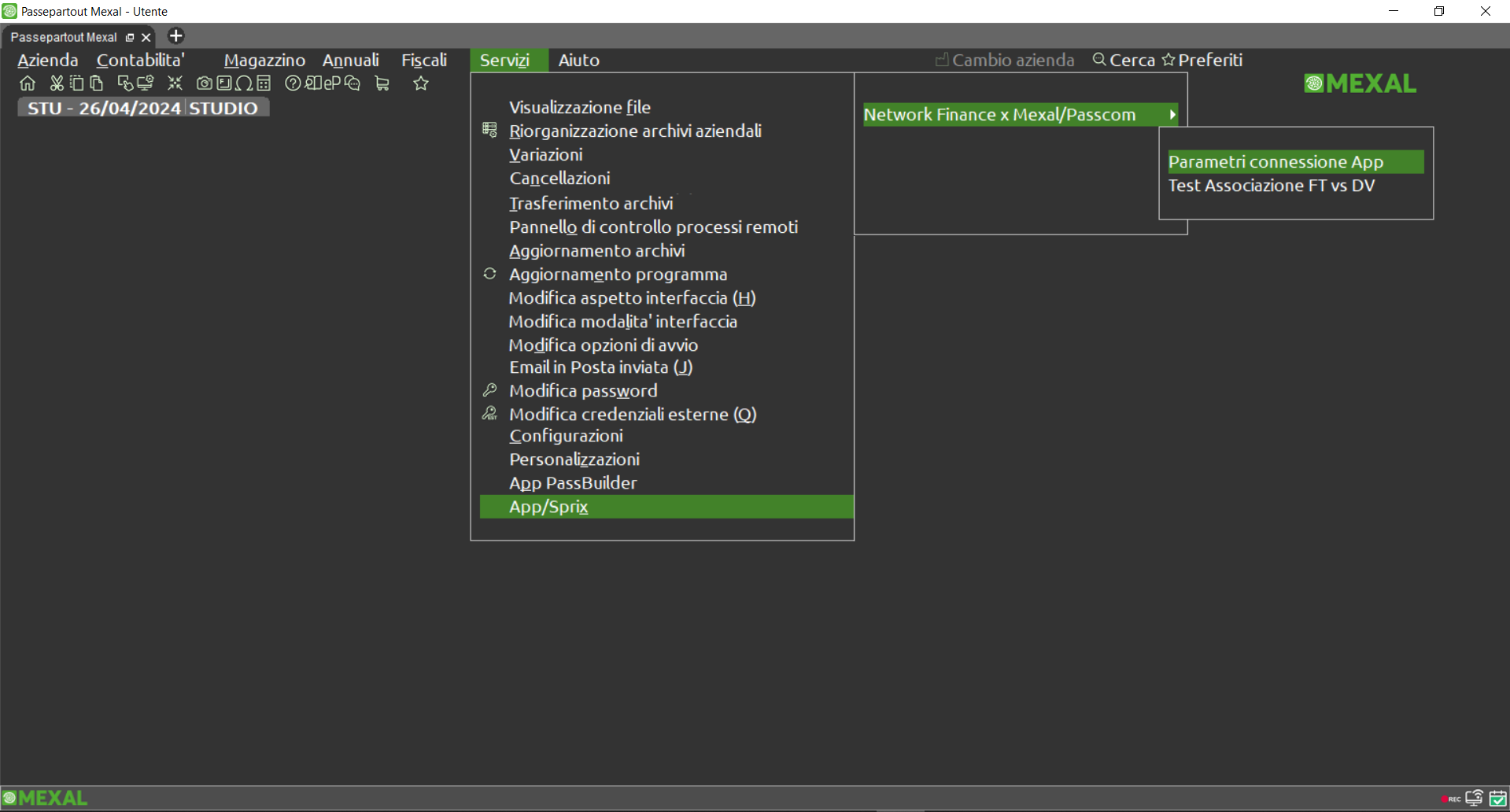This screenshot has height=812, width=1510.
Task: Click the star favorites icon in the toolbar
Action: pos(421,83)
